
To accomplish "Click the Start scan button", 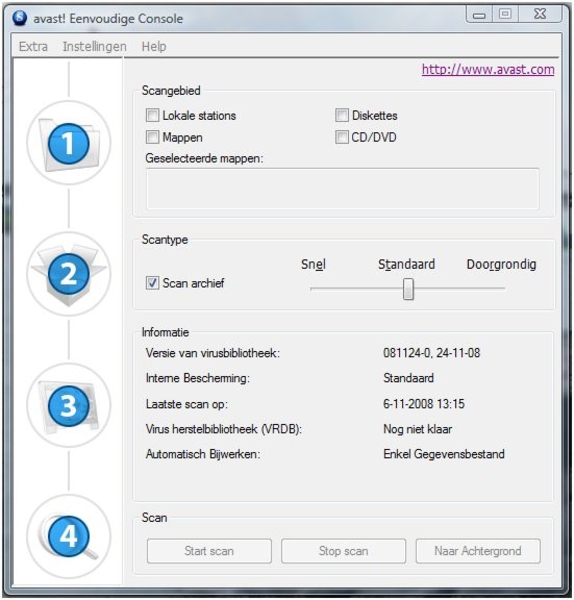I will pos(209,551).
